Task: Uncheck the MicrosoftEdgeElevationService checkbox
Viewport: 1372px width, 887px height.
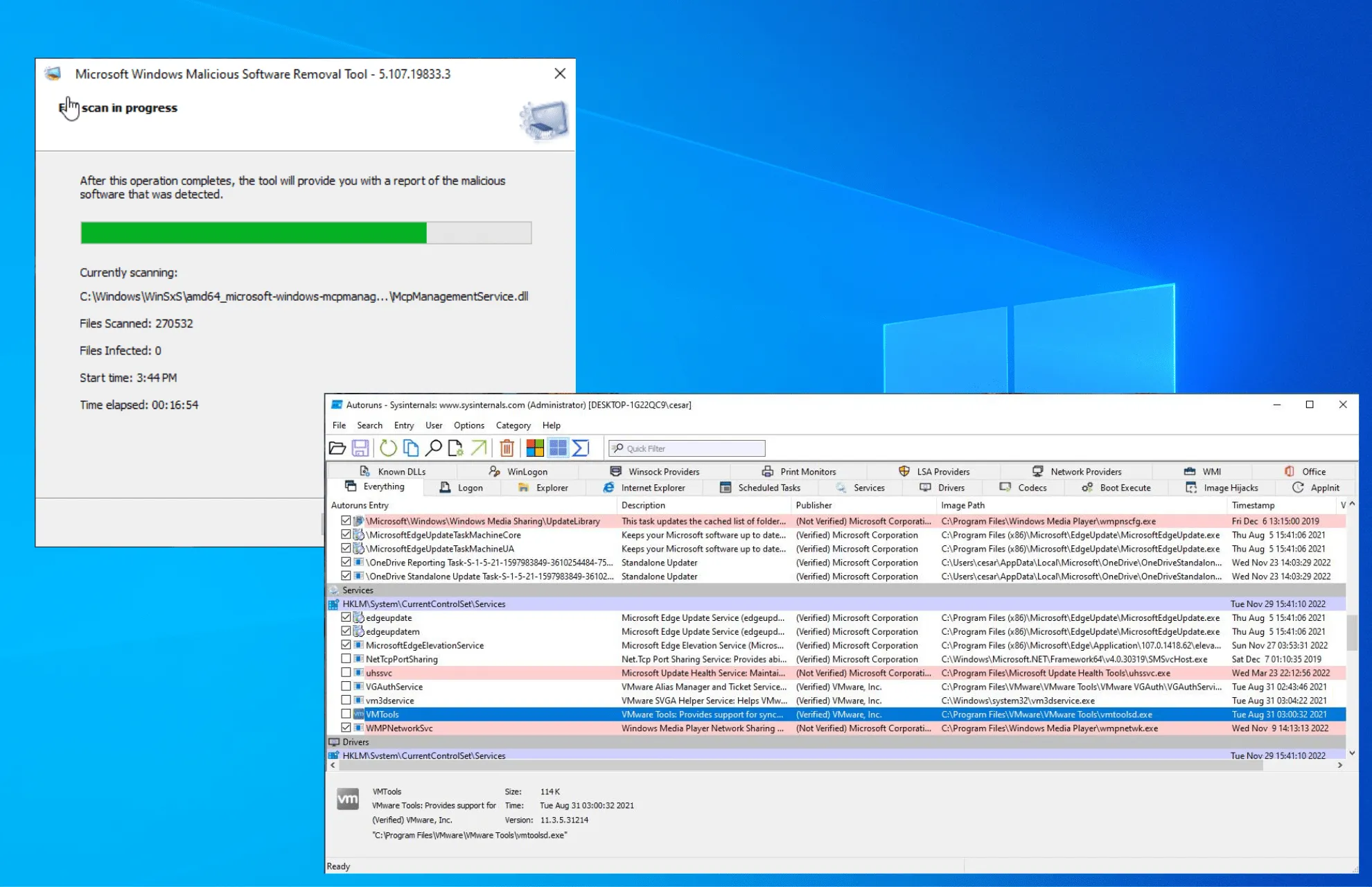Action: pos(346,645)
